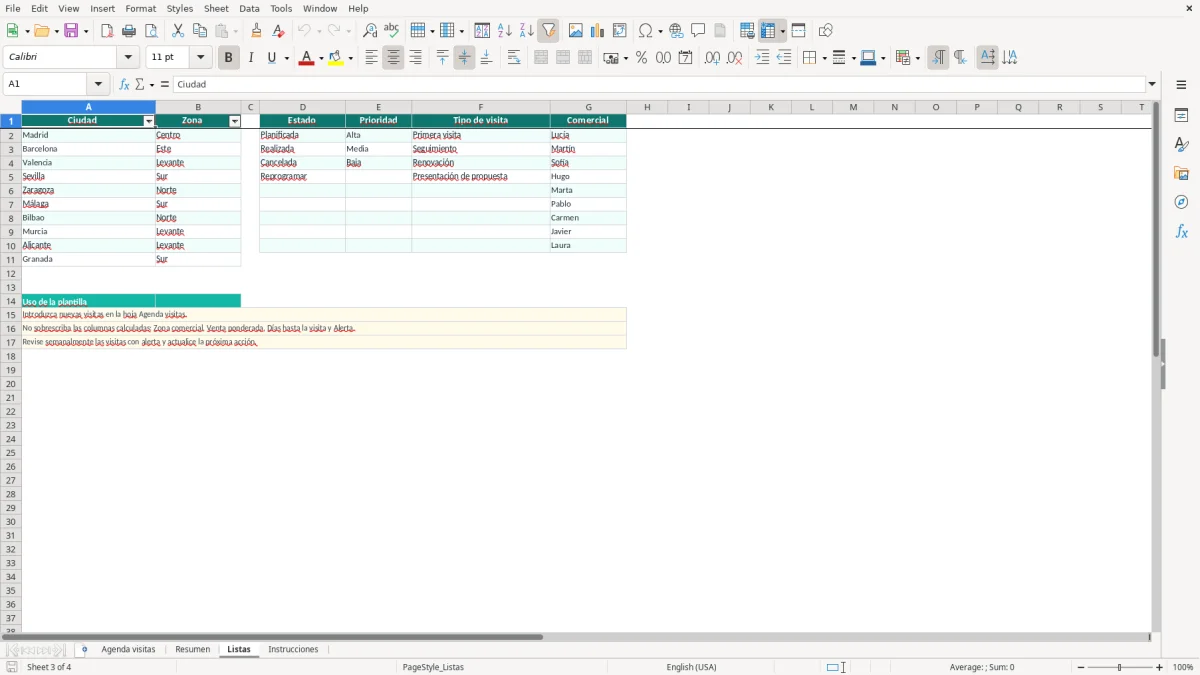The width and height of the screenshot is (1200, 675).
Task: Open the Sidebar Styles panel
Action: point(1181,144)
